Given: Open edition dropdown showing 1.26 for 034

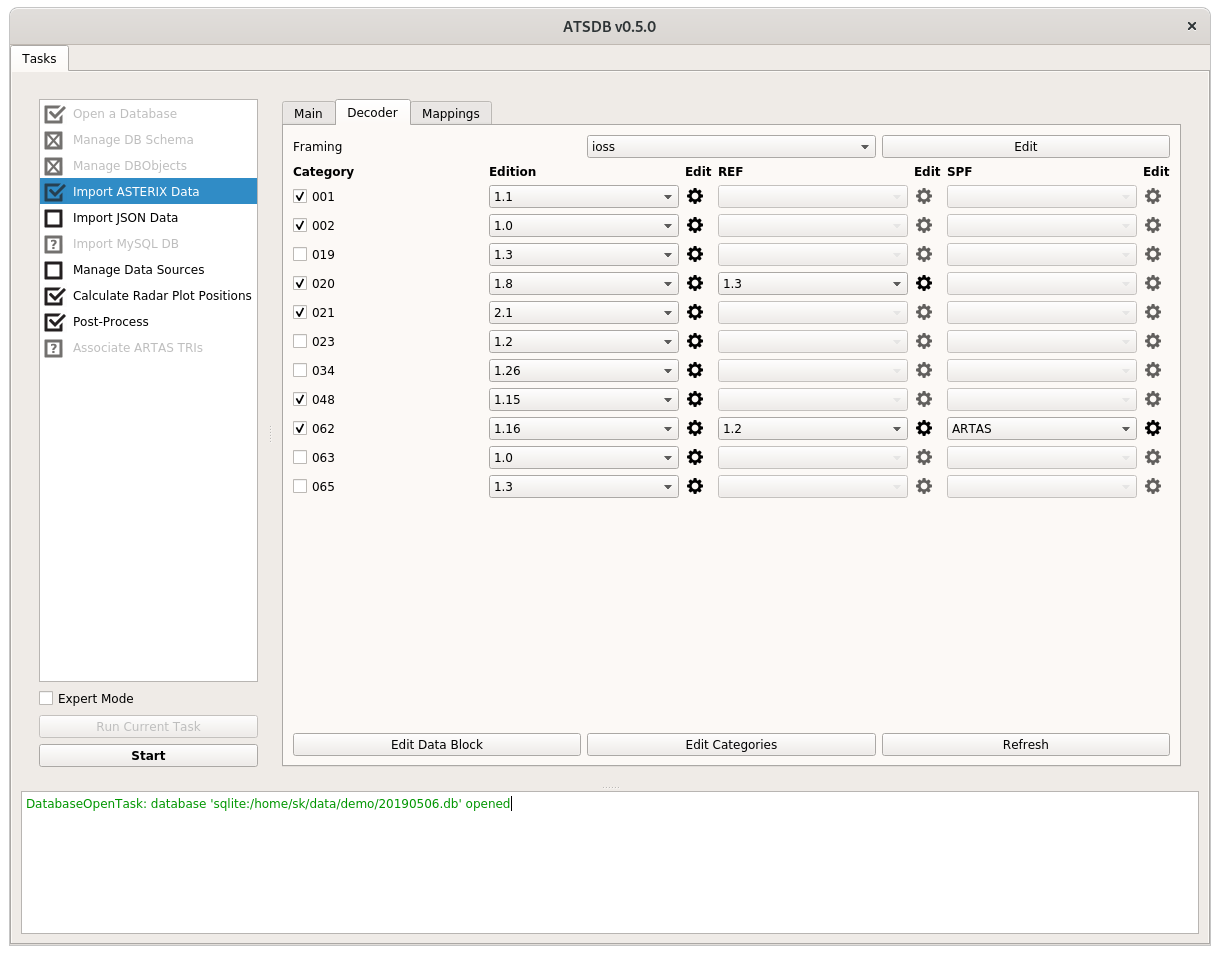Looking at the screenshot, I should click(584, 371).
